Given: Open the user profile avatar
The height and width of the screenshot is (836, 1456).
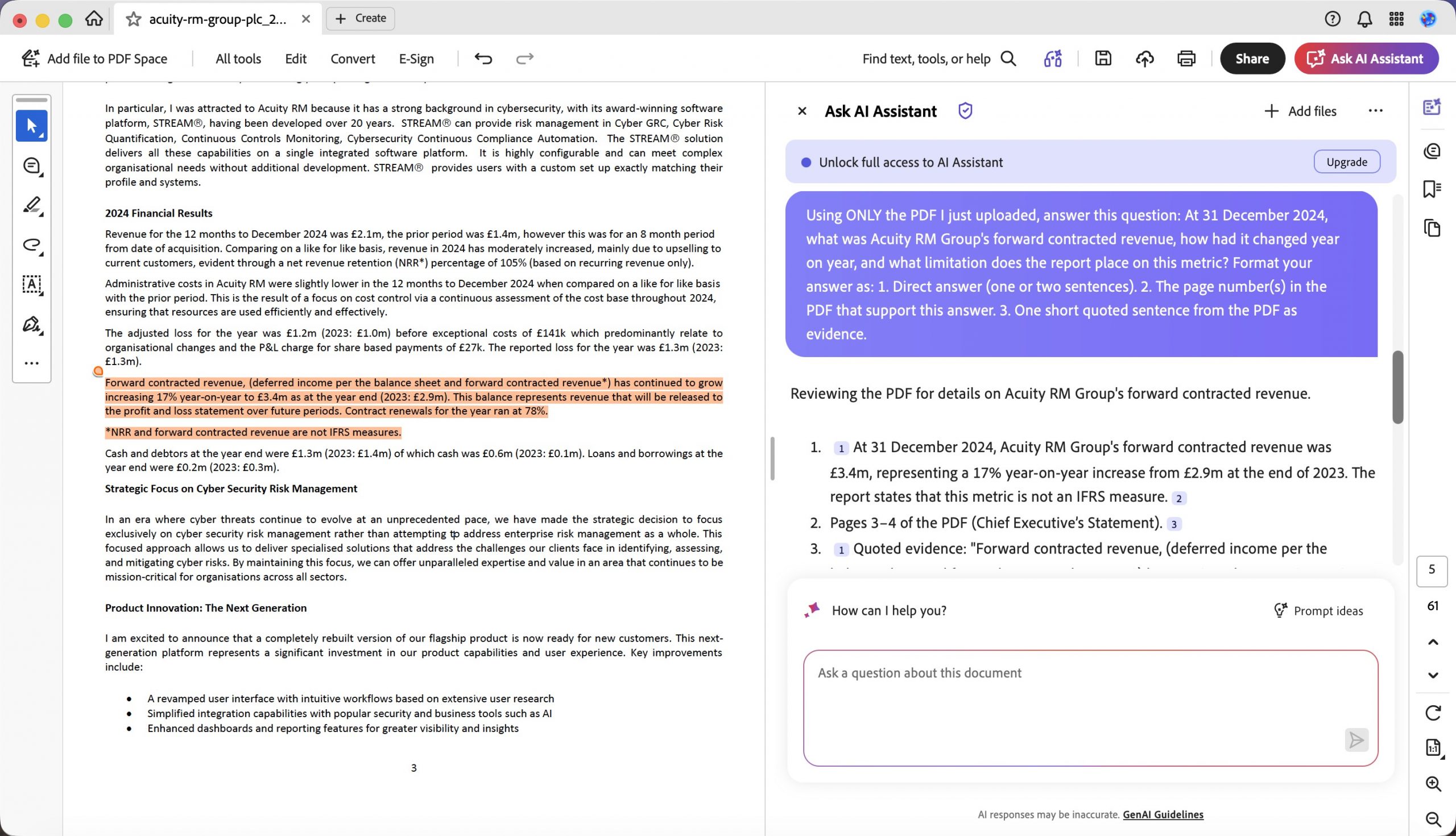Looking at the screenshot, I should pyautogui.click(x=1428, y=19).
